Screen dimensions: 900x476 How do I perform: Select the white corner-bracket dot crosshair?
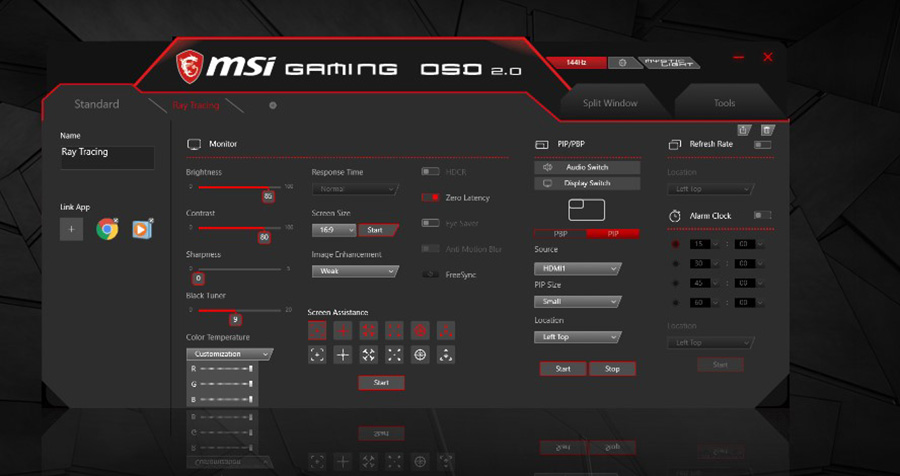(317, 355)
